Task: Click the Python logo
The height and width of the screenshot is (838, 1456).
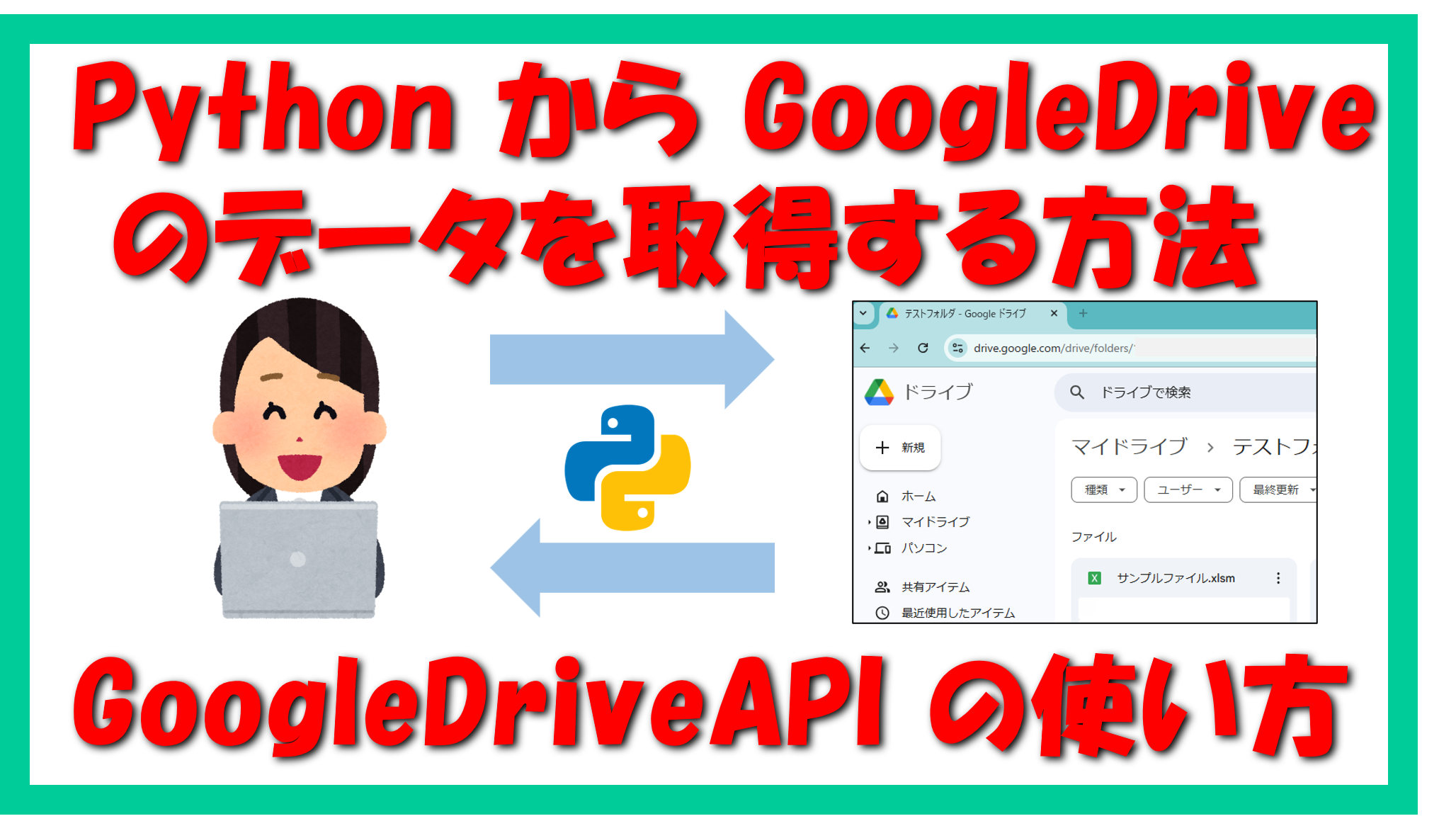Action: click(x=627, y=468)
